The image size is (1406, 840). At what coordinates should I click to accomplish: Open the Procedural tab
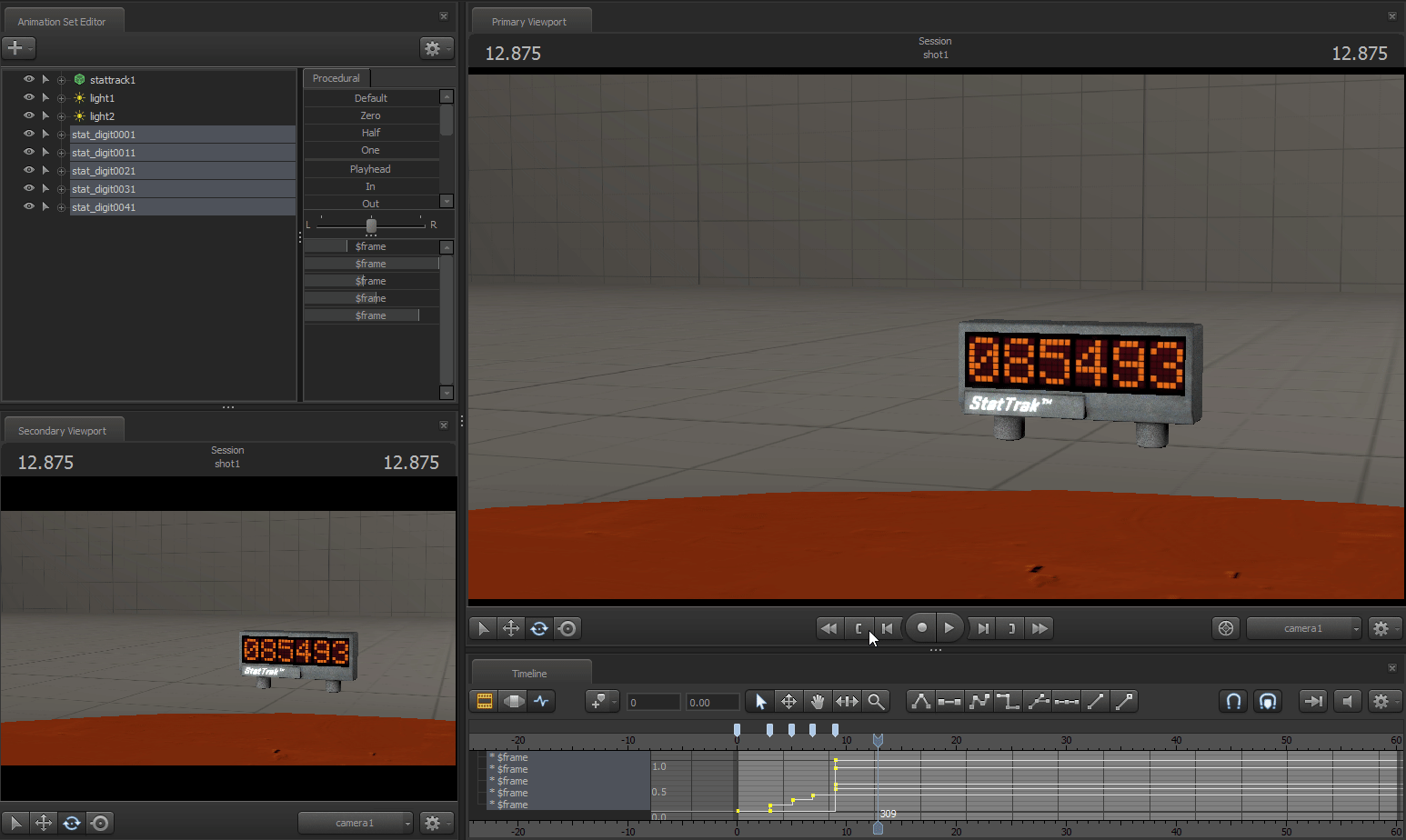tap(336, 78)
